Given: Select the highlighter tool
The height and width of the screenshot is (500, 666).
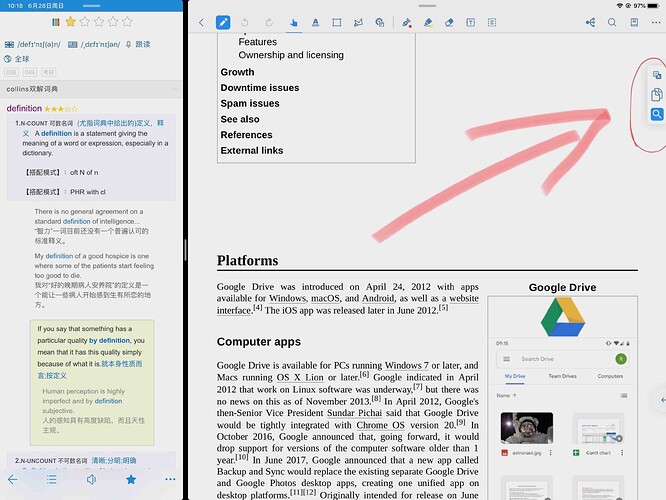Looking at the screenshot, I should pos(428,23).
